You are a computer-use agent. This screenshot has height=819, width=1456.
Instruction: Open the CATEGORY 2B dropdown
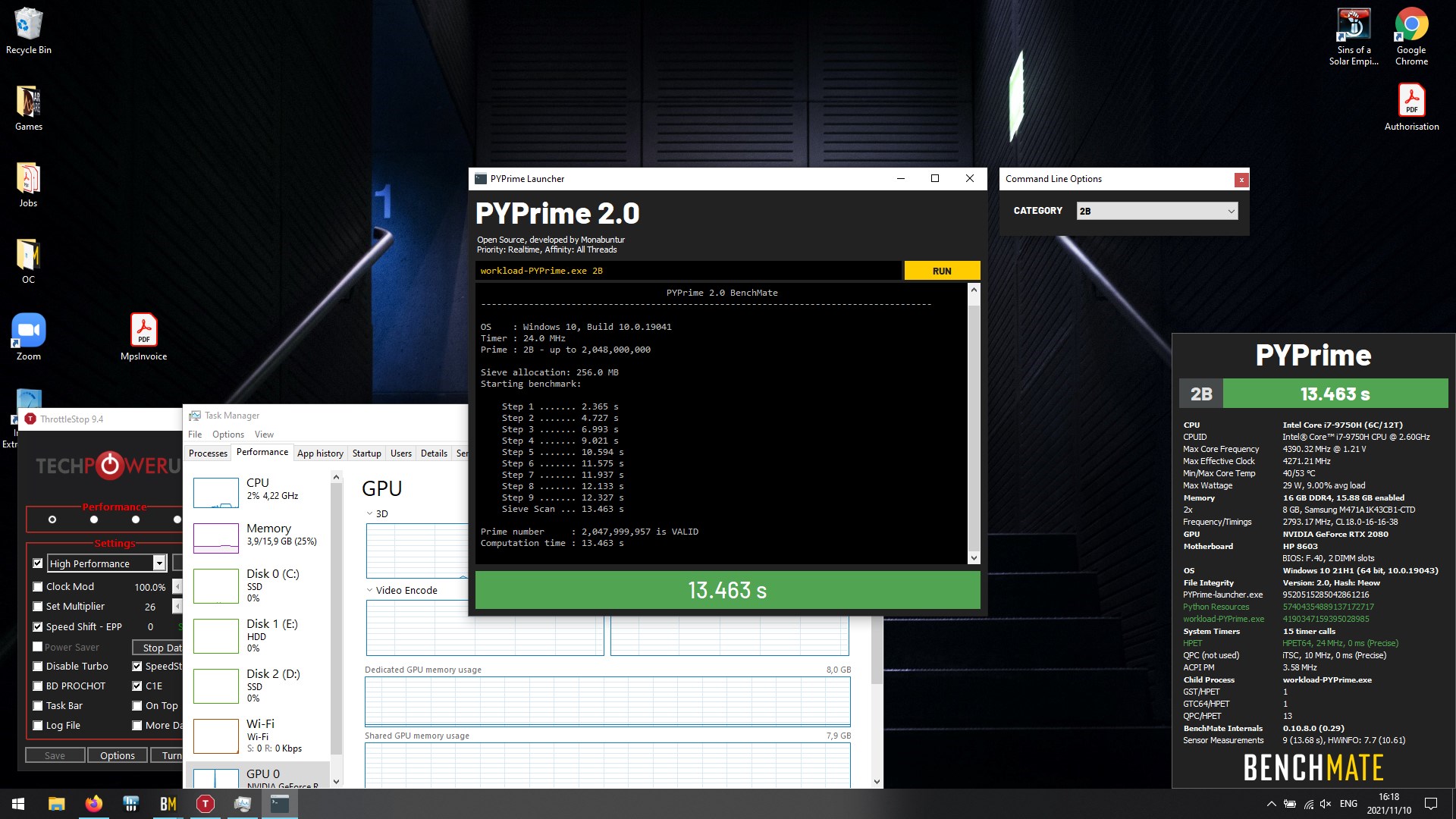click(x=1156, y=211)
